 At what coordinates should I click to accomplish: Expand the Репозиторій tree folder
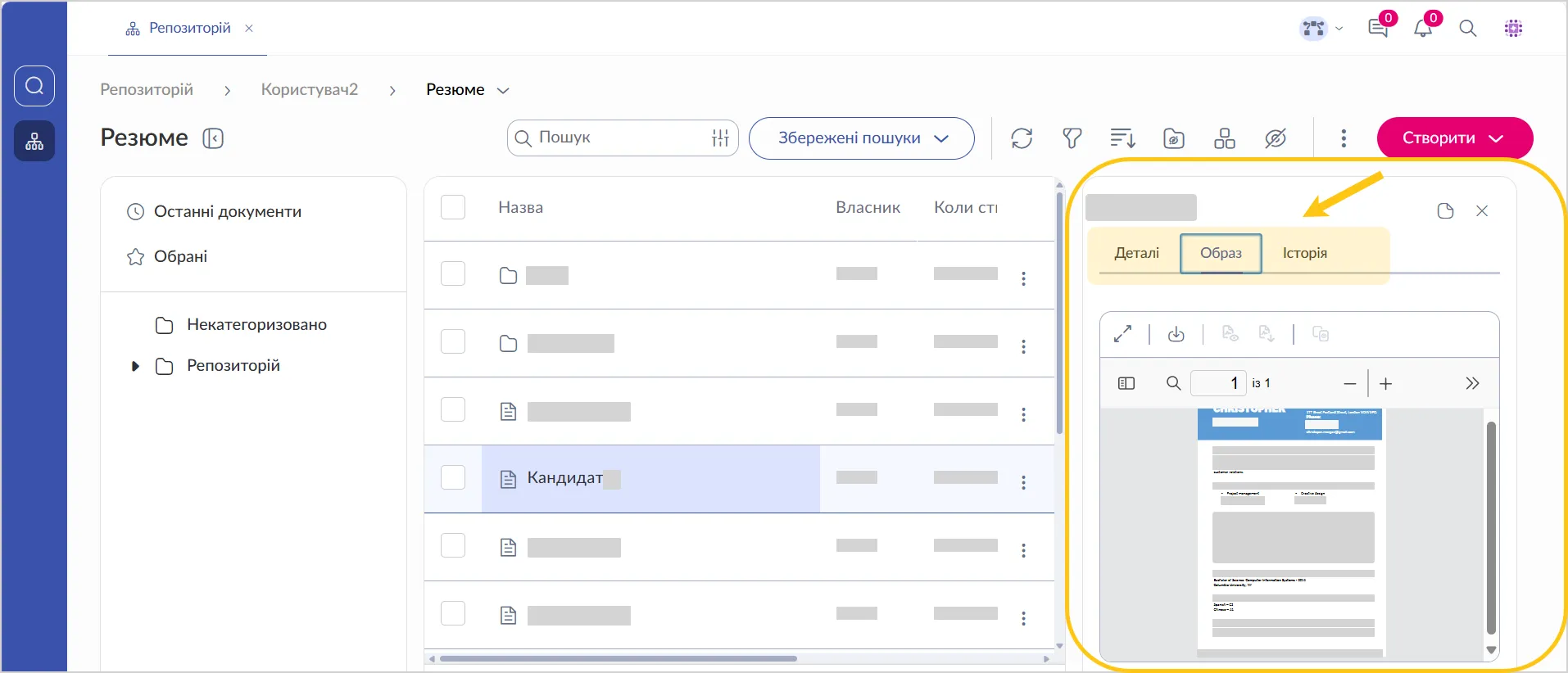(x=135, y=366)
